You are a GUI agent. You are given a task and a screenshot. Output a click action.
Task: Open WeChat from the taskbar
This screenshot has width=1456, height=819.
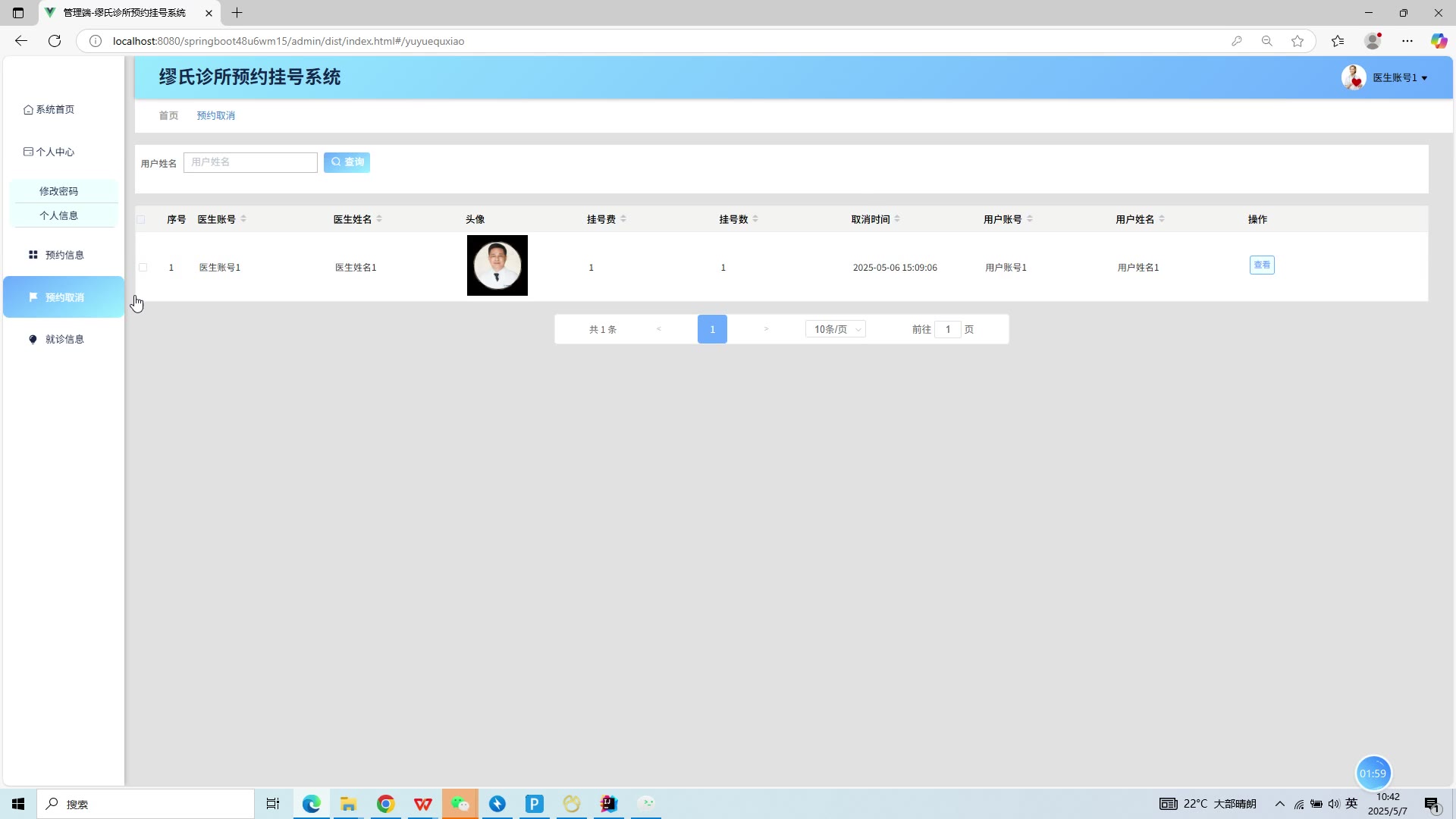point(460,804)
